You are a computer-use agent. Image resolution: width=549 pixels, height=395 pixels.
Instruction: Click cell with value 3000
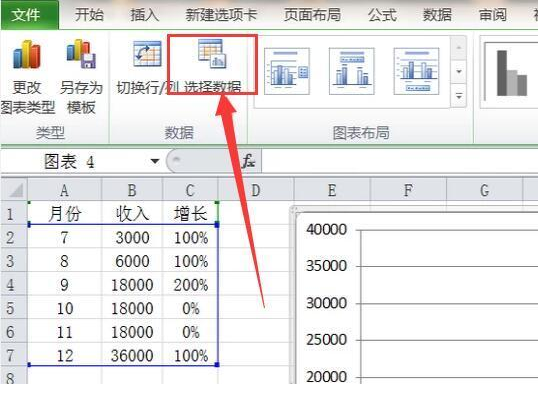132,237
